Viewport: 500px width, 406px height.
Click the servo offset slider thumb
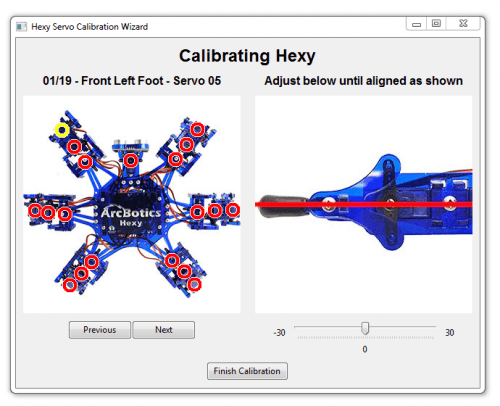[365, 328]
